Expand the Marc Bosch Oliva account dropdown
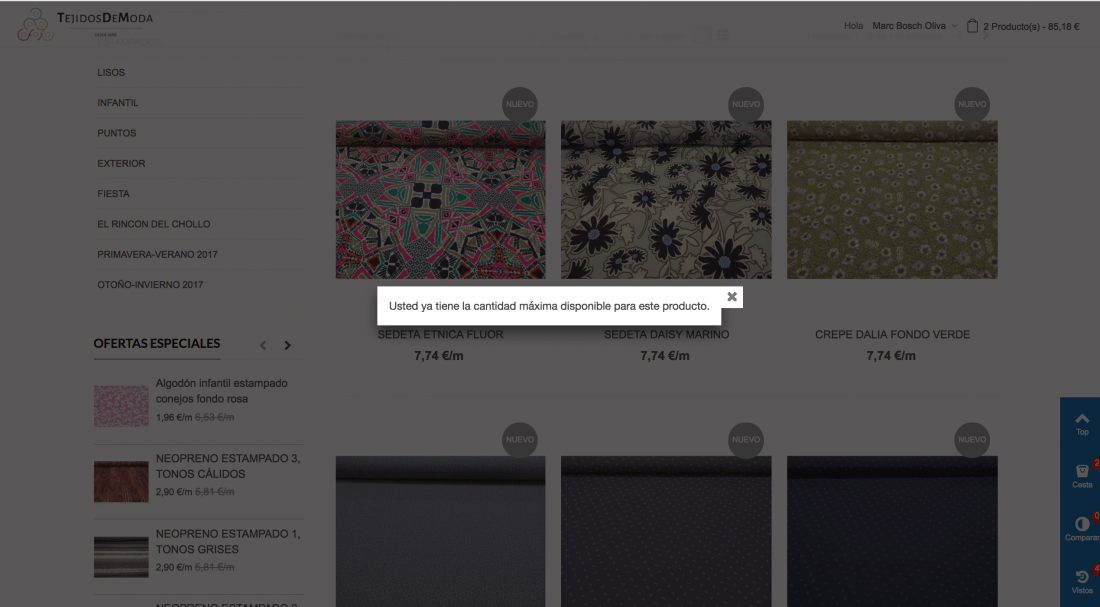Image resolution: width=1100 pixels, height=607 pixels. [x=915, y=26]
